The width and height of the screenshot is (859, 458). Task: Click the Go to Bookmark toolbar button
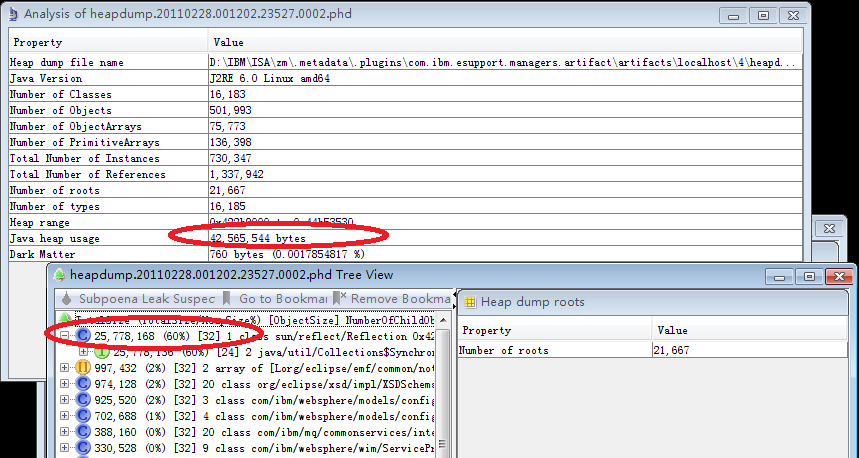coord(275,299)
